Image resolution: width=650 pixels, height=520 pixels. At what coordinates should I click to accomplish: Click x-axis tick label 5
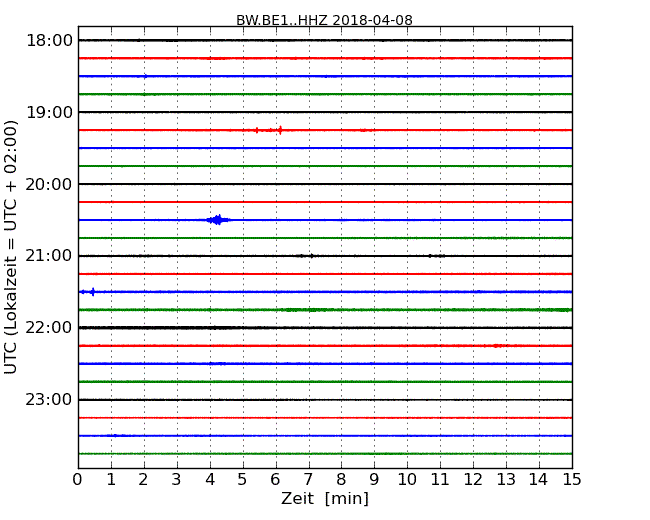pos(243,480)
